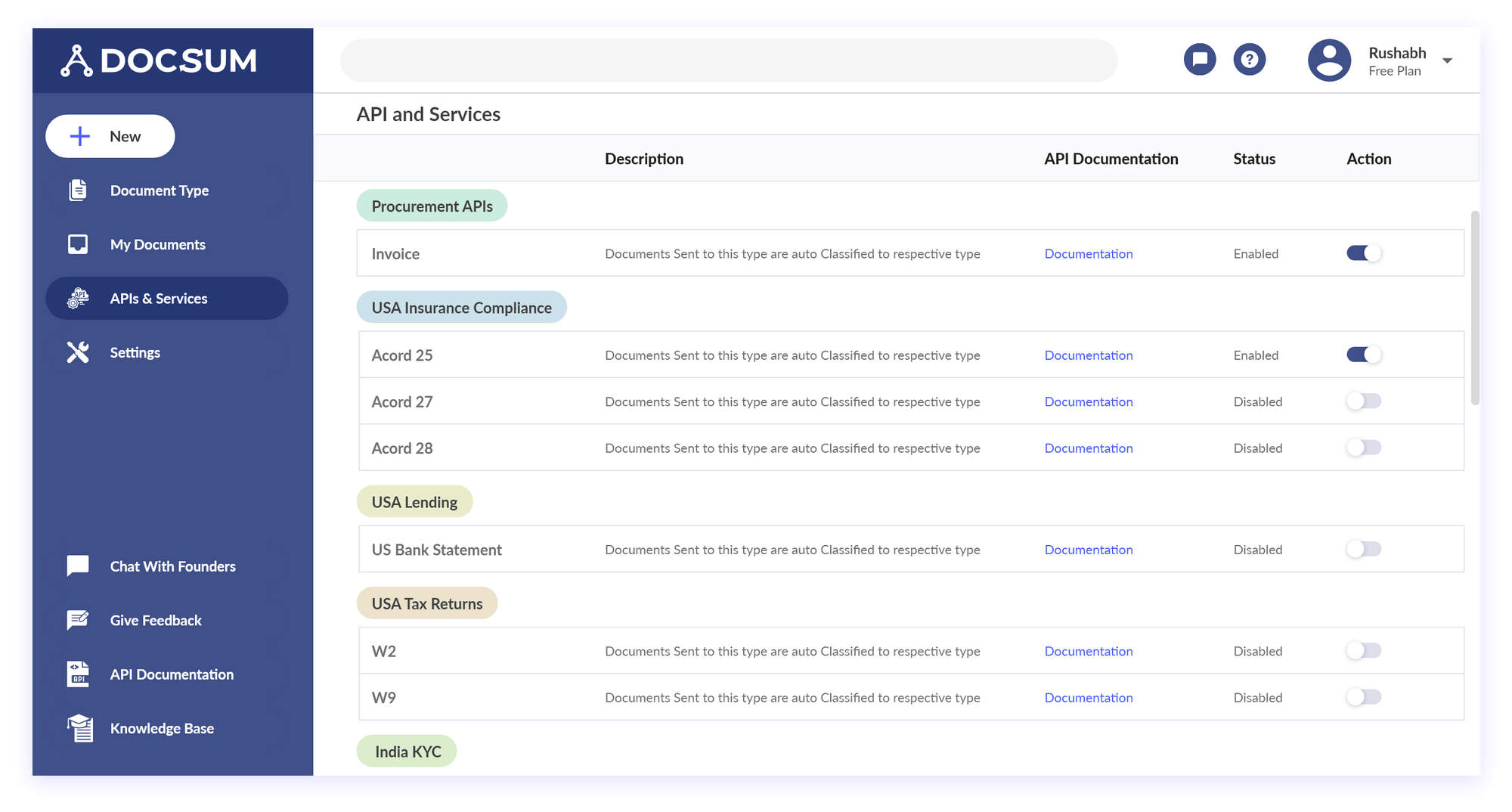Open Give Feedback via its icon

coord(77,620)
